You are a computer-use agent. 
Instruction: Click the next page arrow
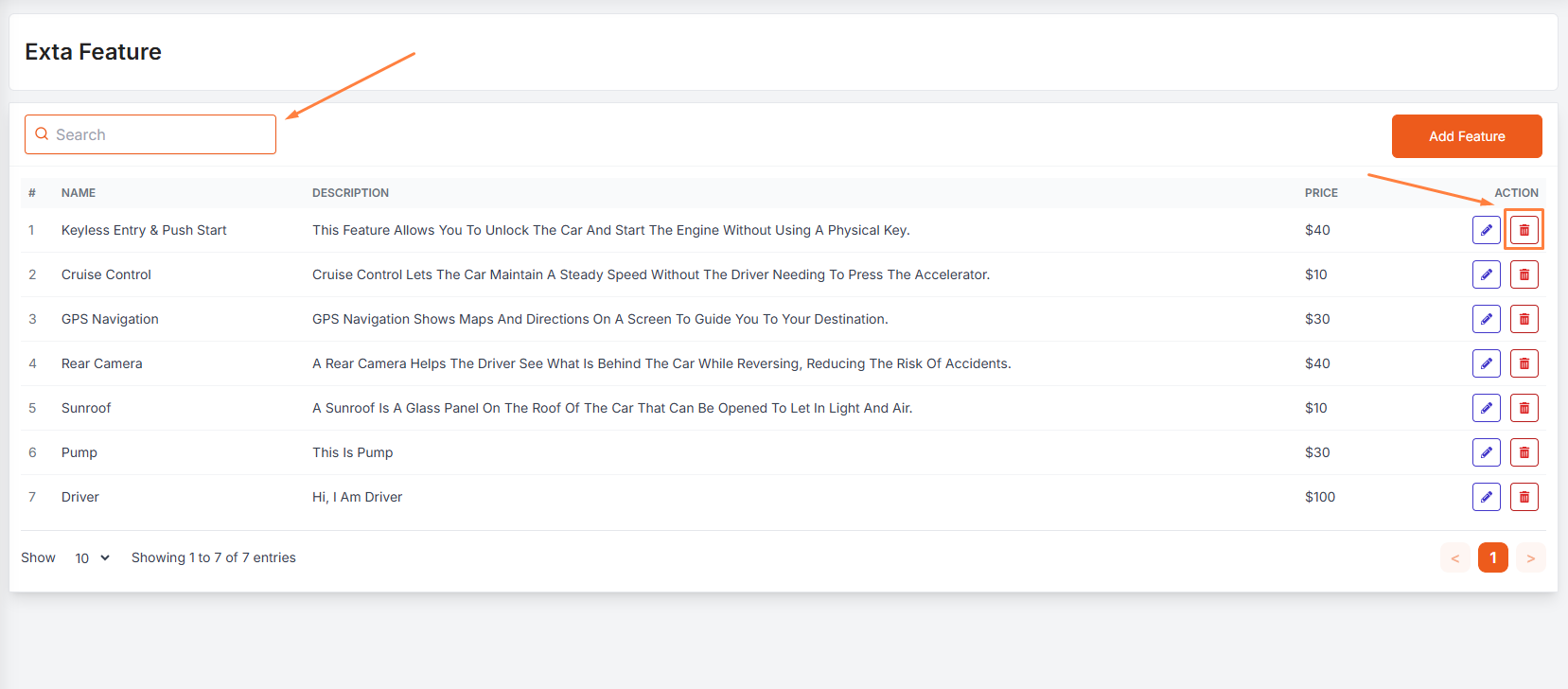click(x=1530, y=558)
